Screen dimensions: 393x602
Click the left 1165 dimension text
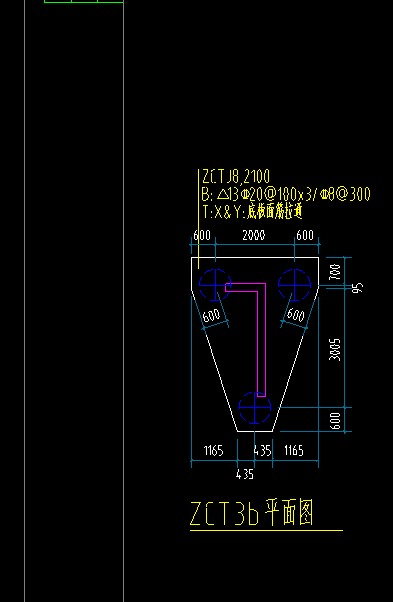coord(213,450)
